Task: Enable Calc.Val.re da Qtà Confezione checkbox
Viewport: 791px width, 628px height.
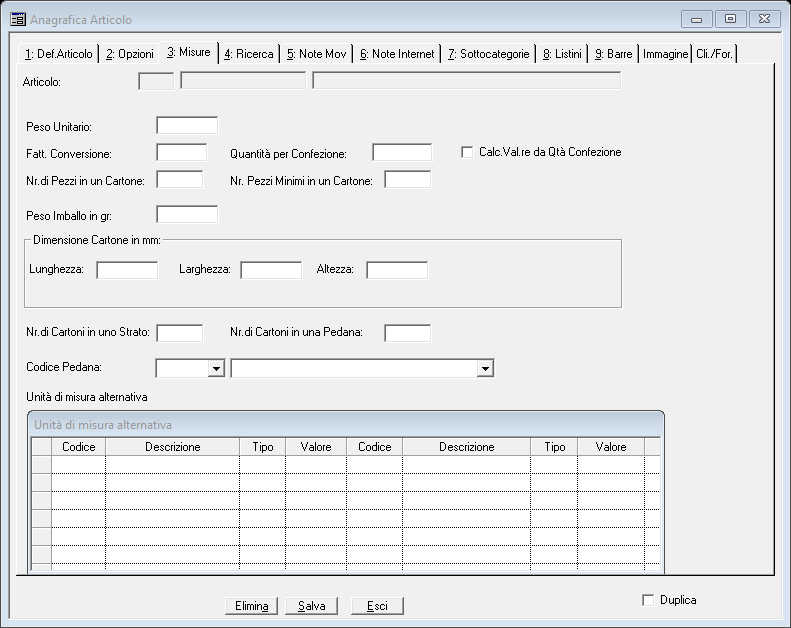Action: point(467,152)
